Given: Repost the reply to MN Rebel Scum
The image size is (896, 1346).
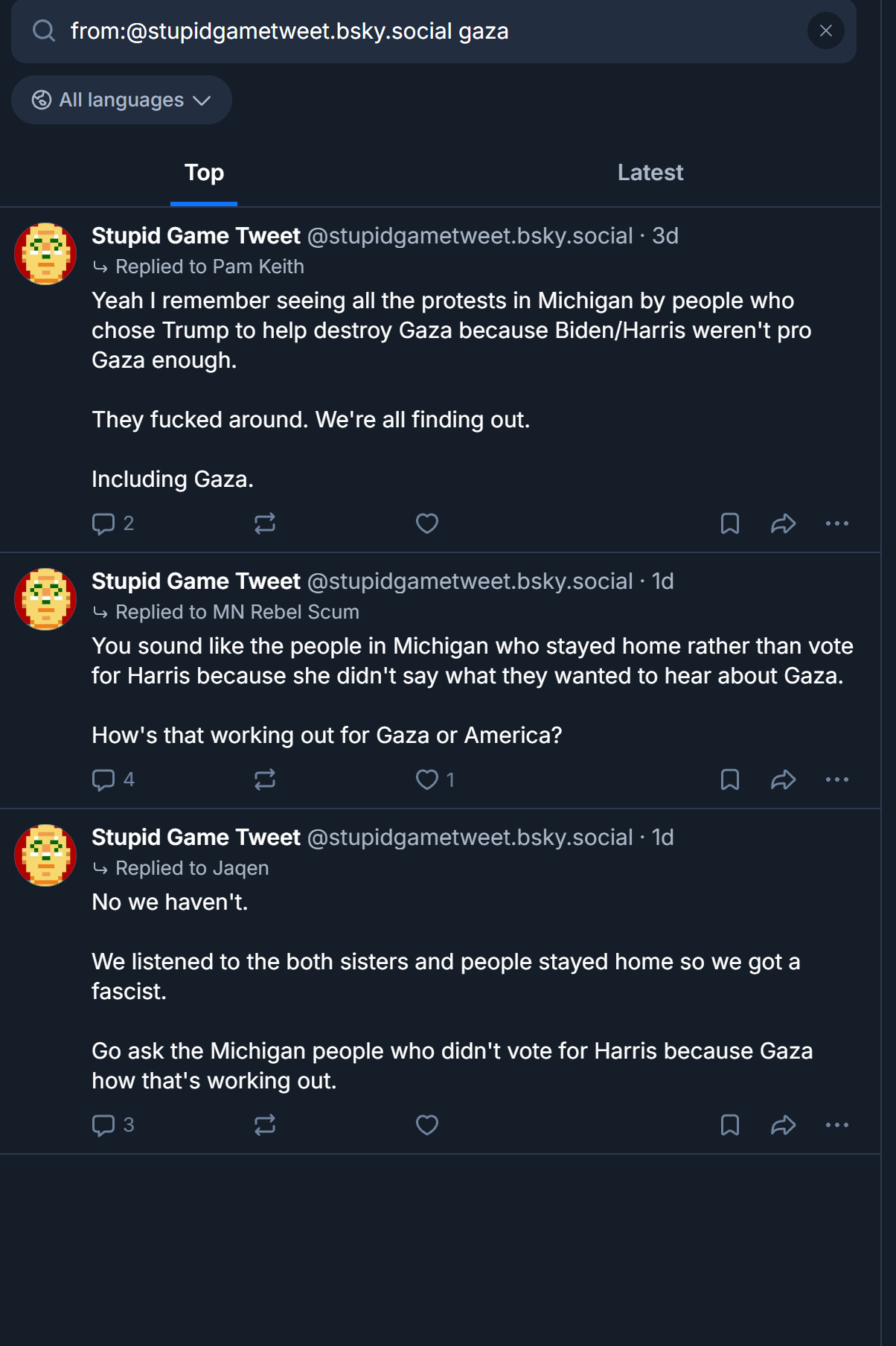Looking at the screenshot, I should point(265,779).
